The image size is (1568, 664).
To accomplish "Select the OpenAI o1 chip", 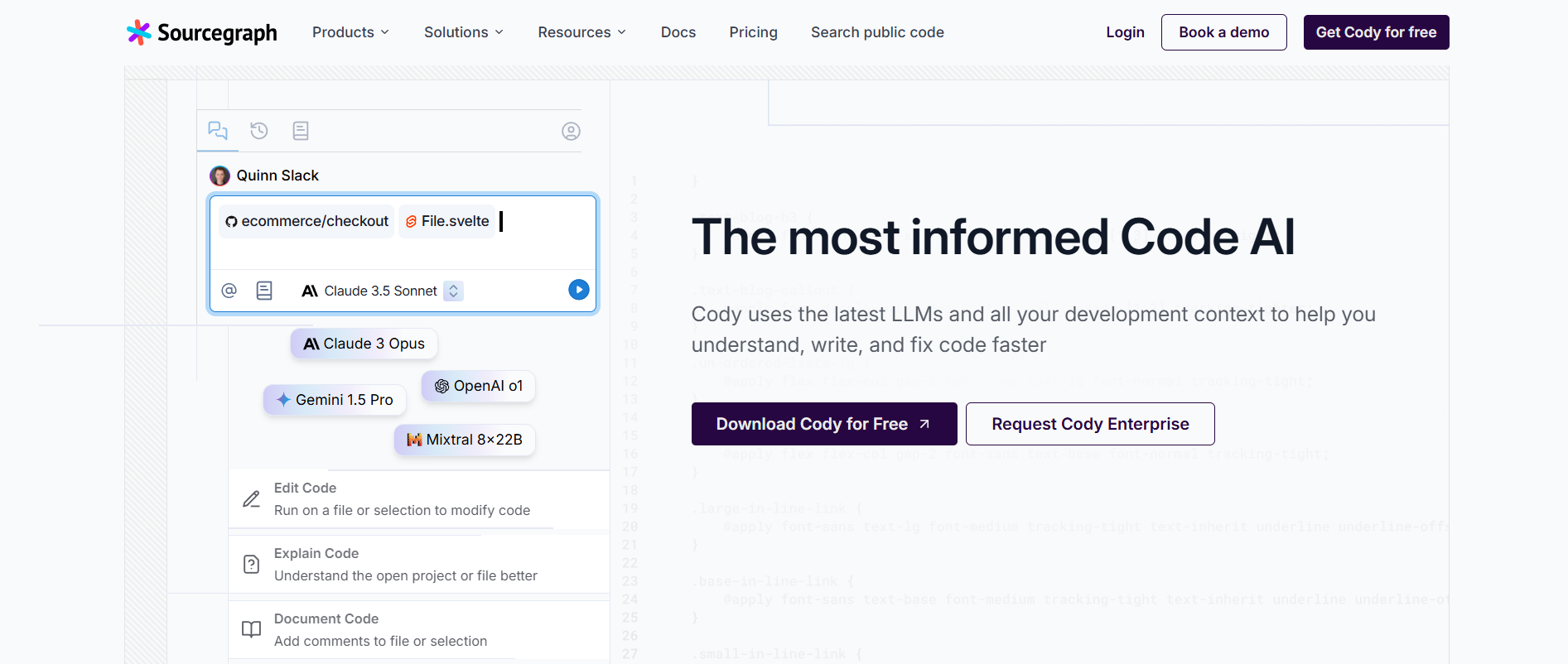I will click(x=479, y=386).
